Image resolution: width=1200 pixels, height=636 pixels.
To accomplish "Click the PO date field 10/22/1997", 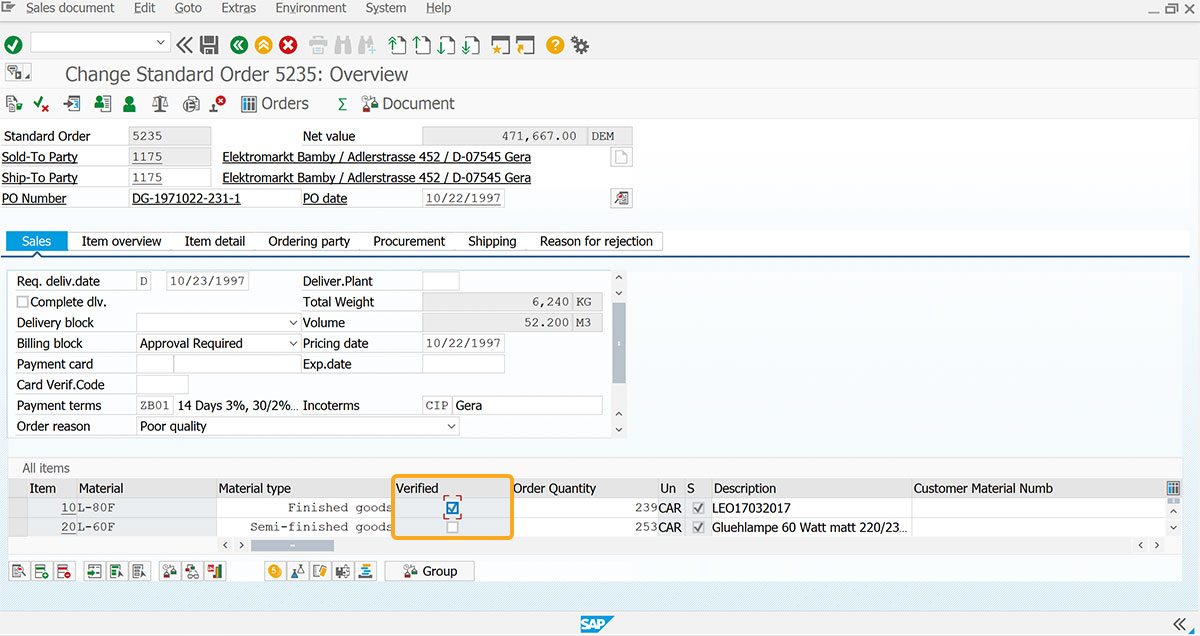I will (x=463, y=198).
